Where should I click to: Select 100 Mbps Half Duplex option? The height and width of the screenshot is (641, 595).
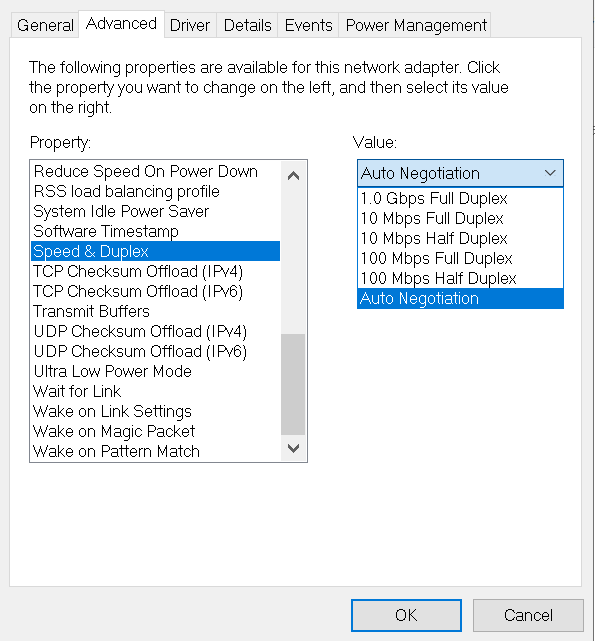click(x=460, y=278)
